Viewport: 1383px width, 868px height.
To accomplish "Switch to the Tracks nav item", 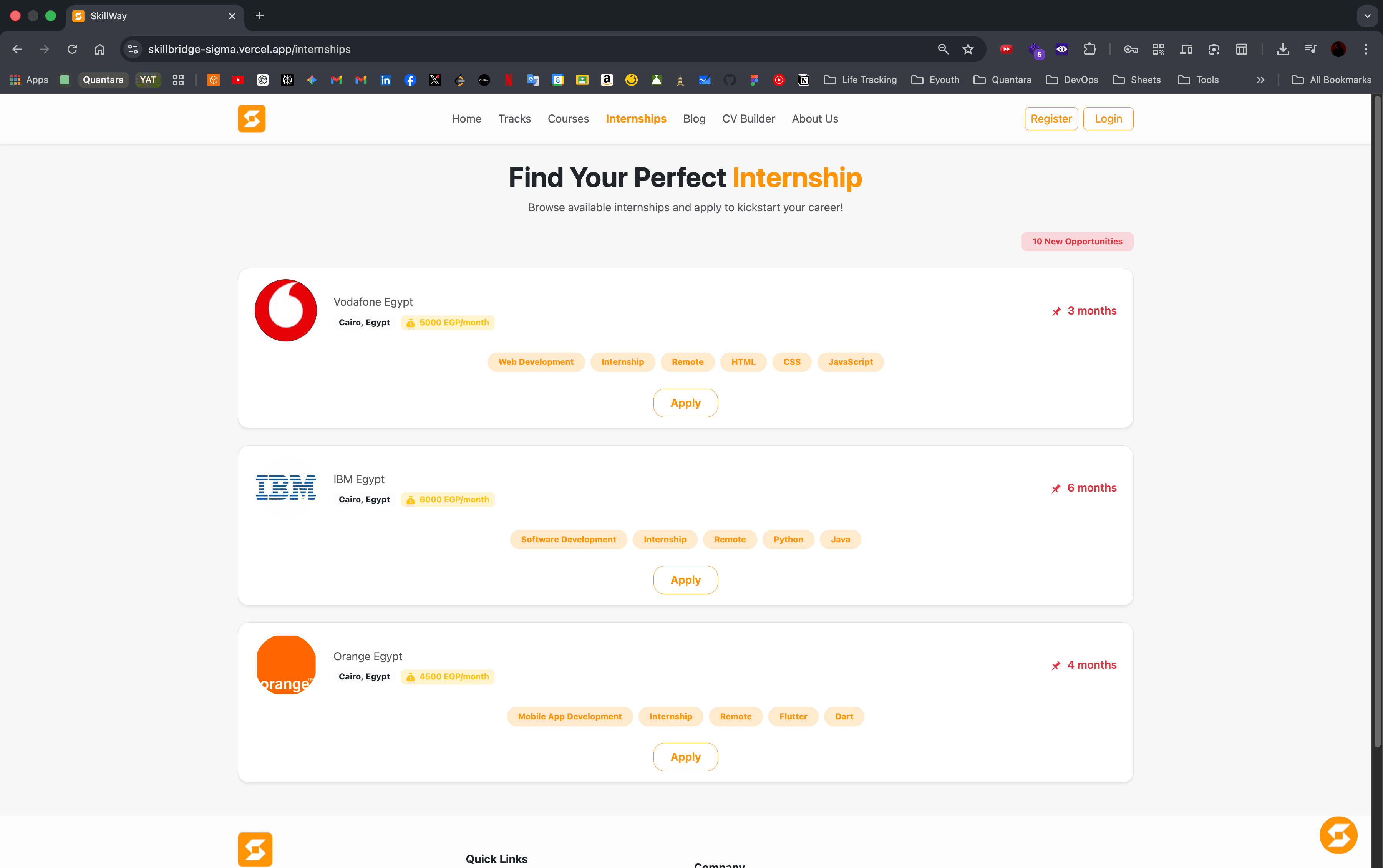I will coord(514,118).
